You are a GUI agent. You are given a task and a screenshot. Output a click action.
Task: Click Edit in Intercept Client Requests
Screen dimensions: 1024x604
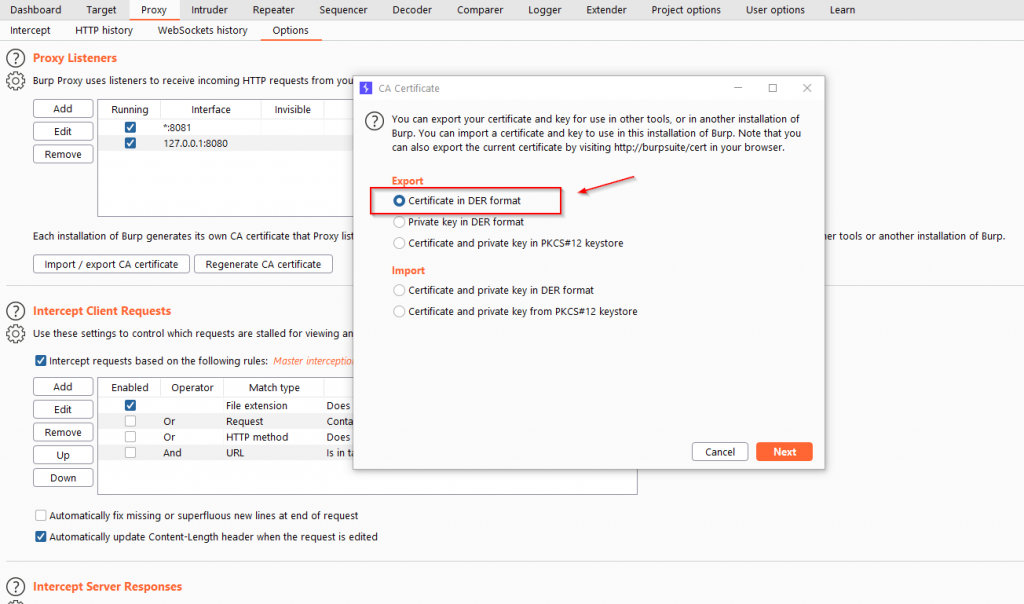[63, 409]
